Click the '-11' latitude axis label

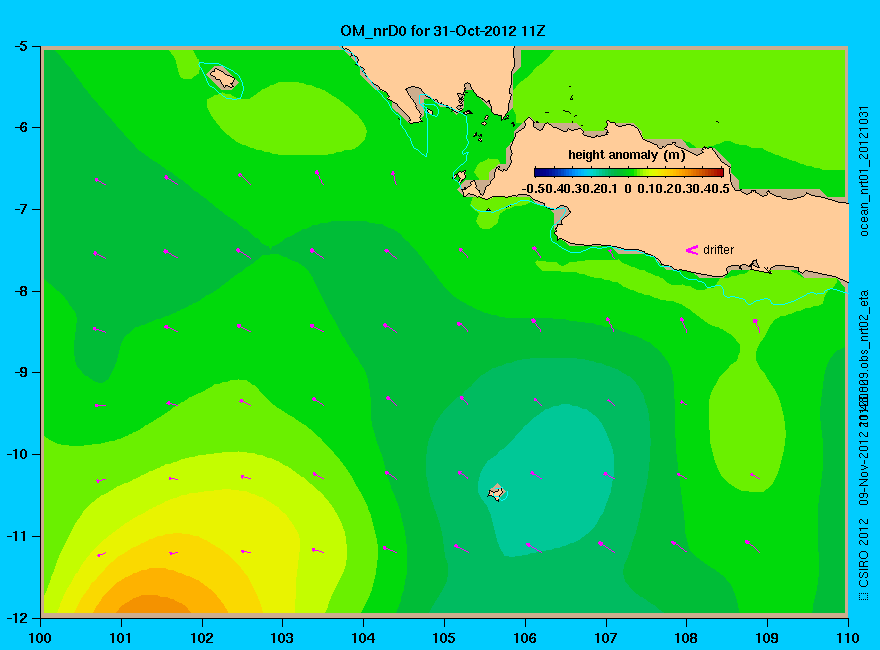point(17,536)
